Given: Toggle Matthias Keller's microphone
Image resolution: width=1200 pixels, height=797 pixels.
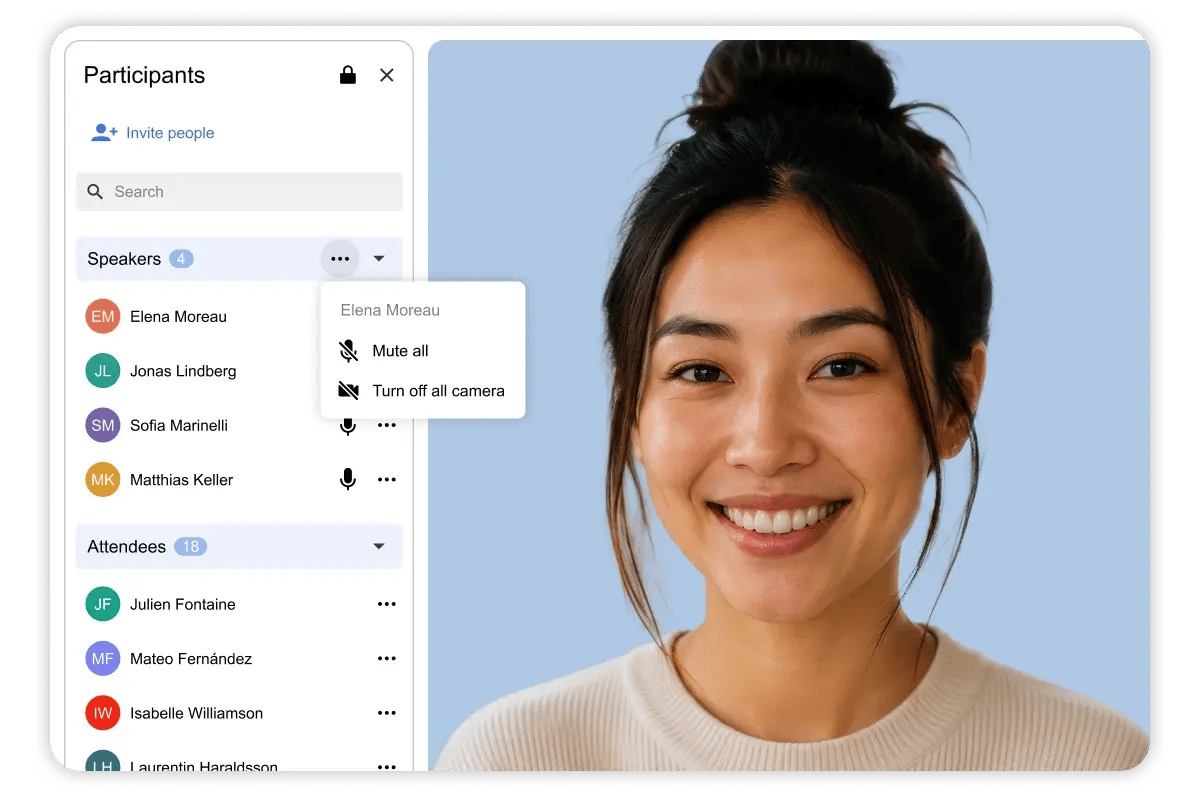Looking at the screenshot, I should [347, 480].
